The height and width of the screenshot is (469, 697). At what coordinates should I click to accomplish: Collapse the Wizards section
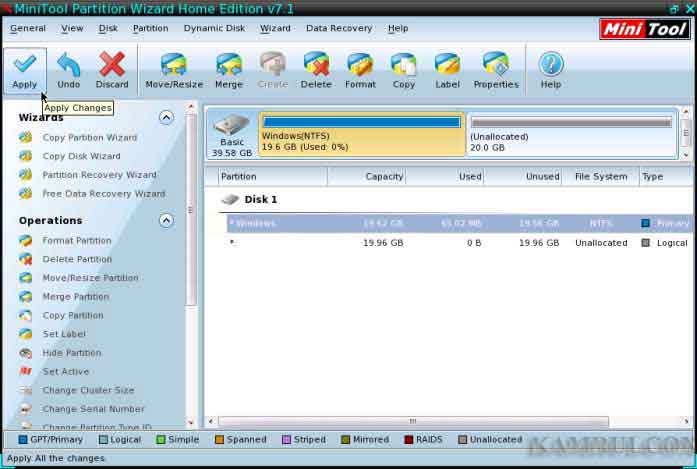click(x=166, y=117)
